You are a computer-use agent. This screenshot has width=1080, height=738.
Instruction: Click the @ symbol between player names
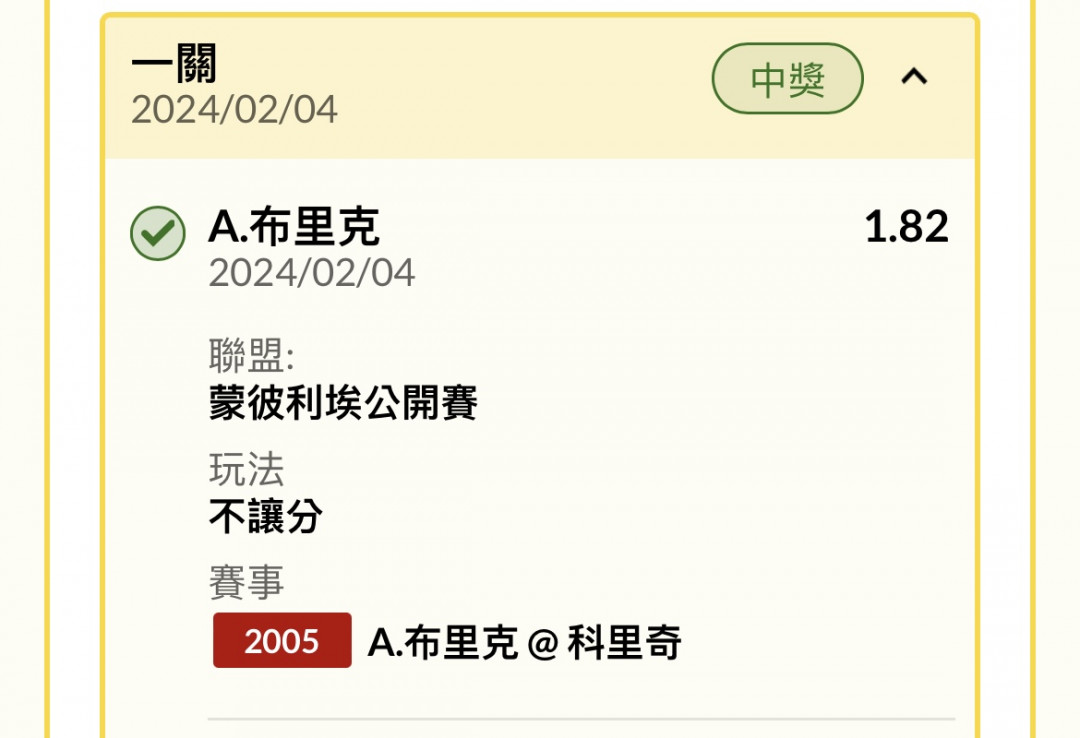[x=543, y=644]
